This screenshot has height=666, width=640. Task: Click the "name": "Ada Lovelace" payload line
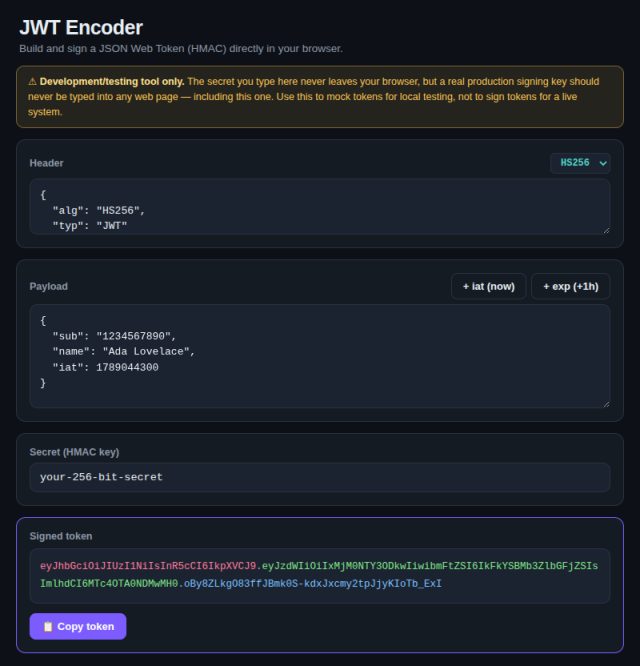tap(124, 352)
